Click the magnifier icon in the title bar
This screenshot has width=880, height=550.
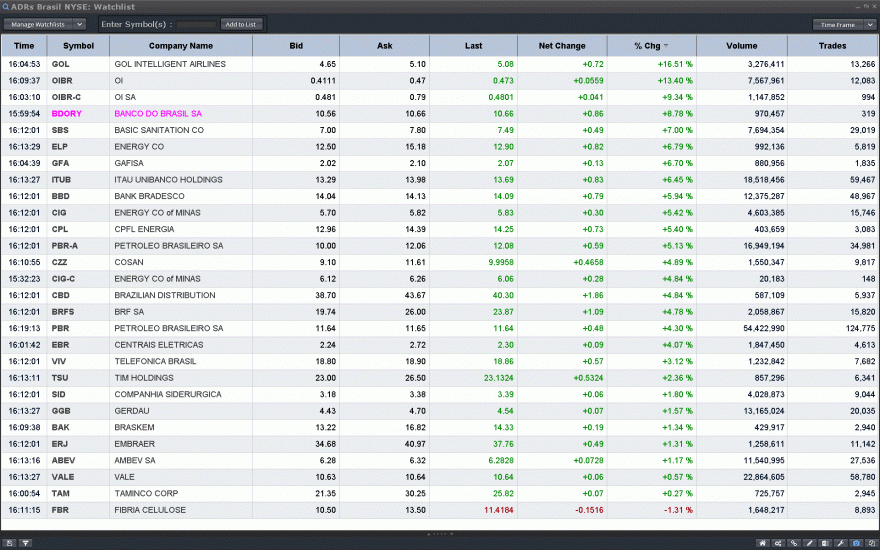[x=6, y=7]
